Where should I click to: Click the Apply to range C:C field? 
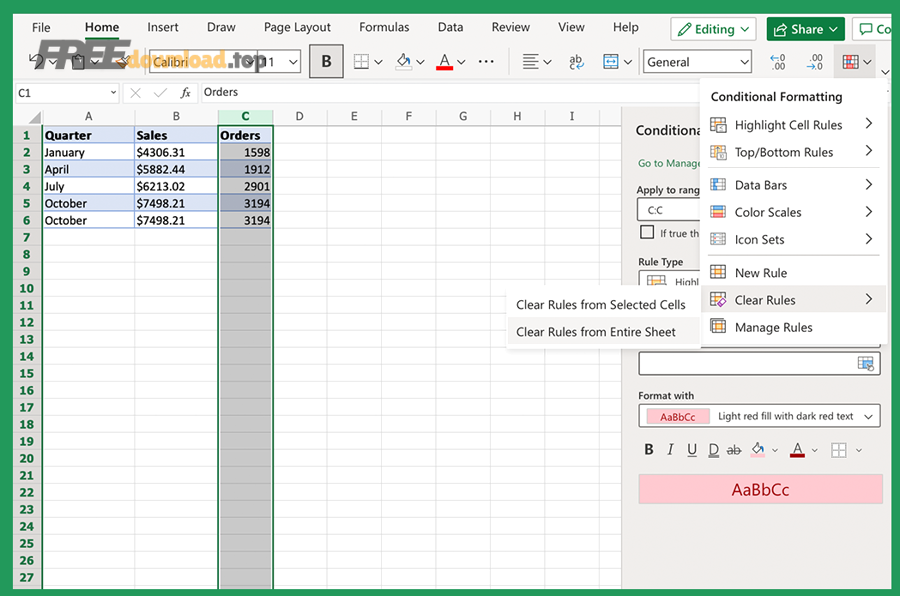(669, 210)
